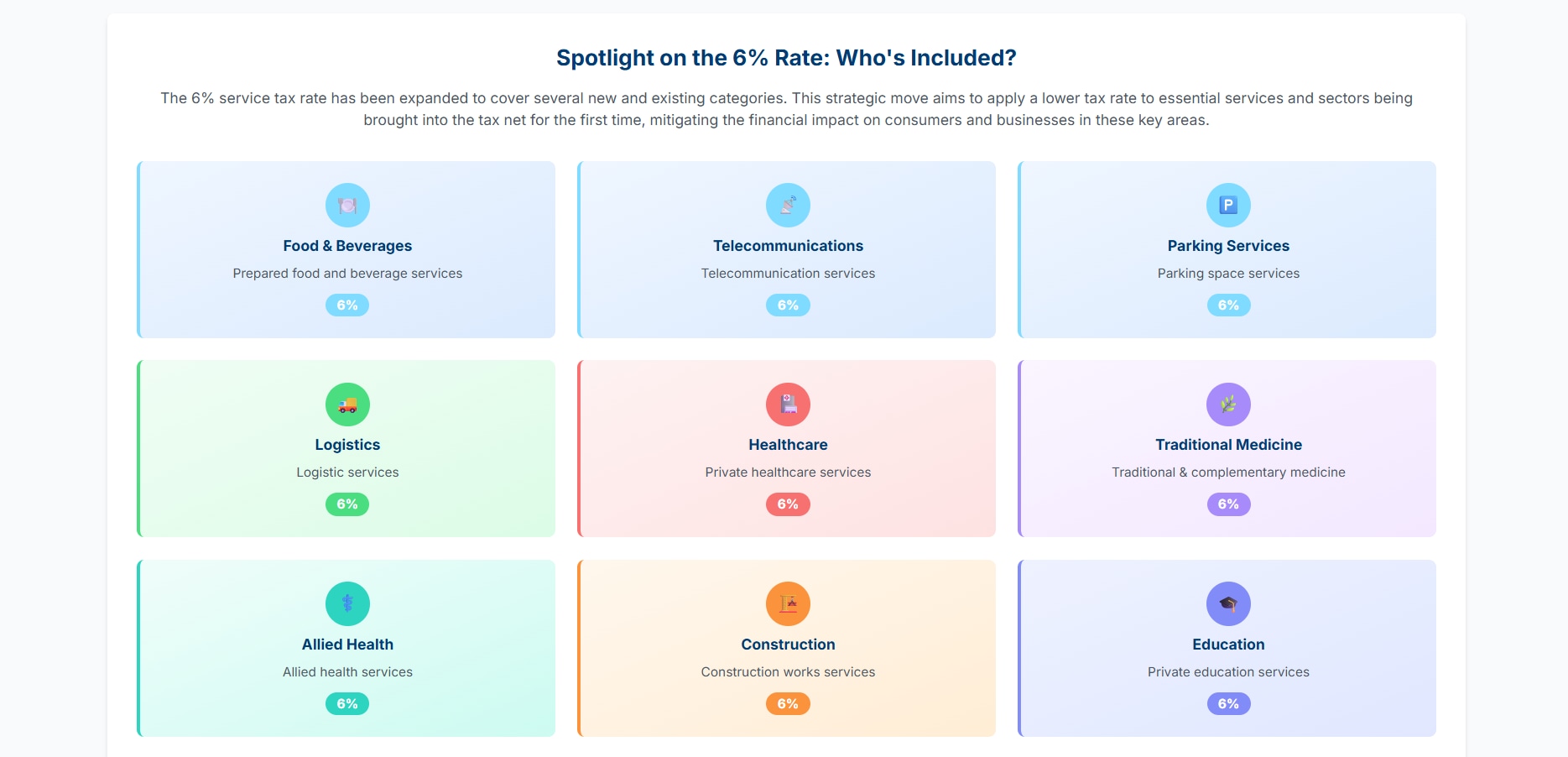Click the Traditional Medicine herb icon
The width and height of the screenshot is (1568, 757).
[1228, 405]
